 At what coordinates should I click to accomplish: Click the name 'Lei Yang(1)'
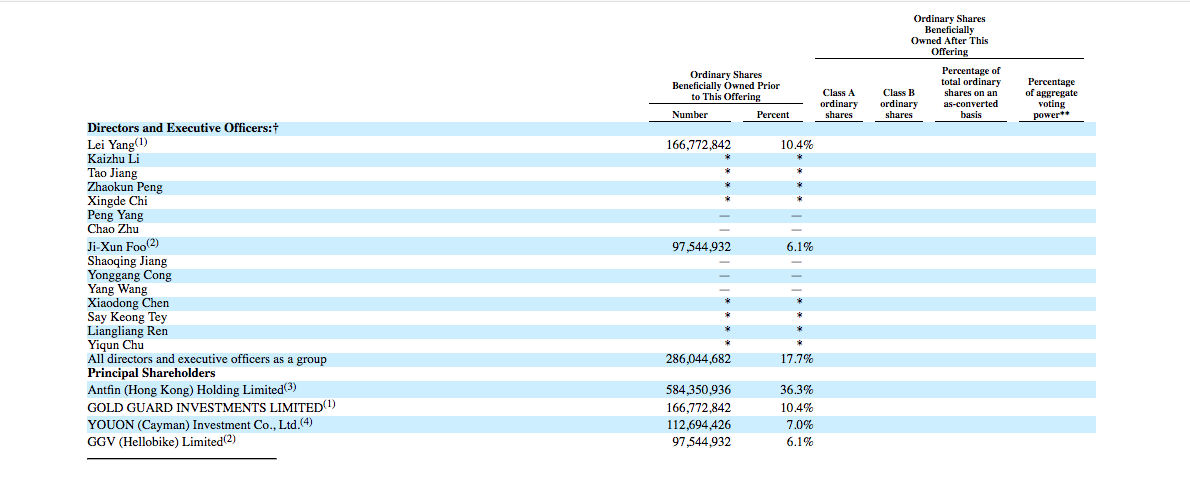coord(118,144)
